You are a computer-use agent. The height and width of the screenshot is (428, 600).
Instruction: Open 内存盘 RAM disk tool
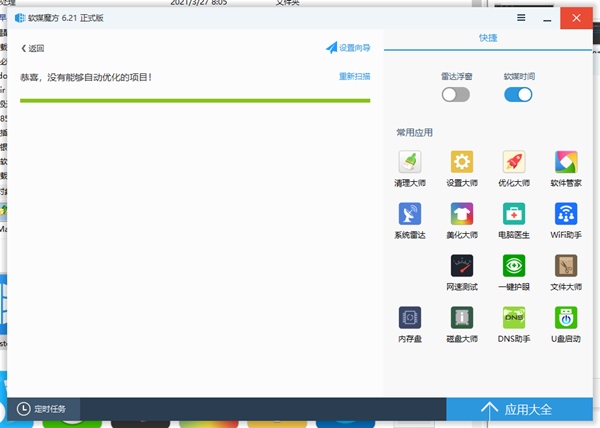(x=409, y=318)
